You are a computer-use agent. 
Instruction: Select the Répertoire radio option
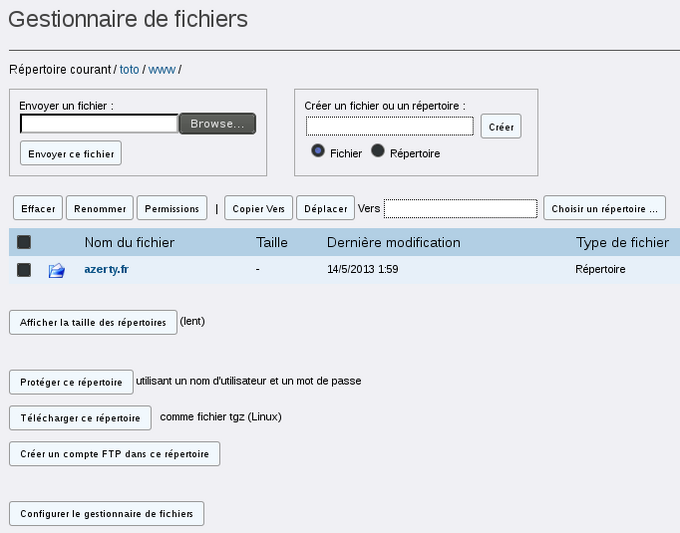pyautogui.click(x=378, y=151)
